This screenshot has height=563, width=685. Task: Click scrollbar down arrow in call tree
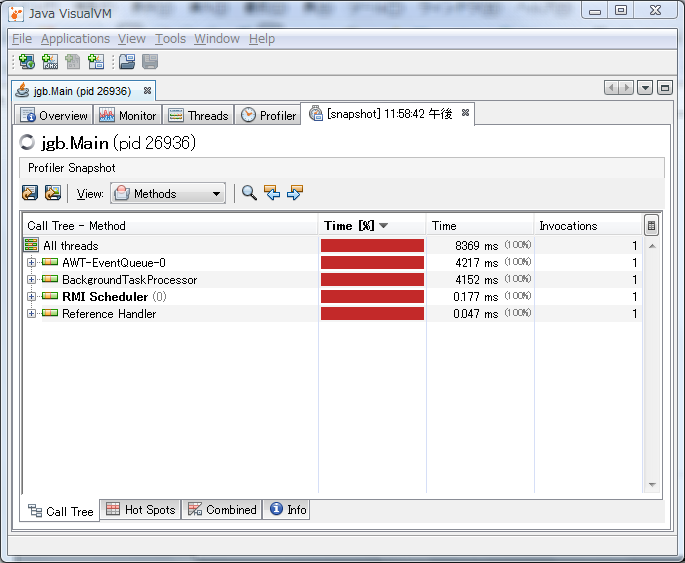point(652,484)
